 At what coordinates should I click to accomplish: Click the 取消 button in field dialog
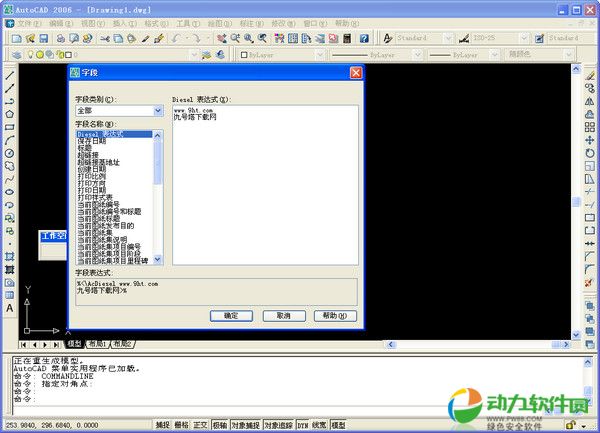[x=283, y=315]
